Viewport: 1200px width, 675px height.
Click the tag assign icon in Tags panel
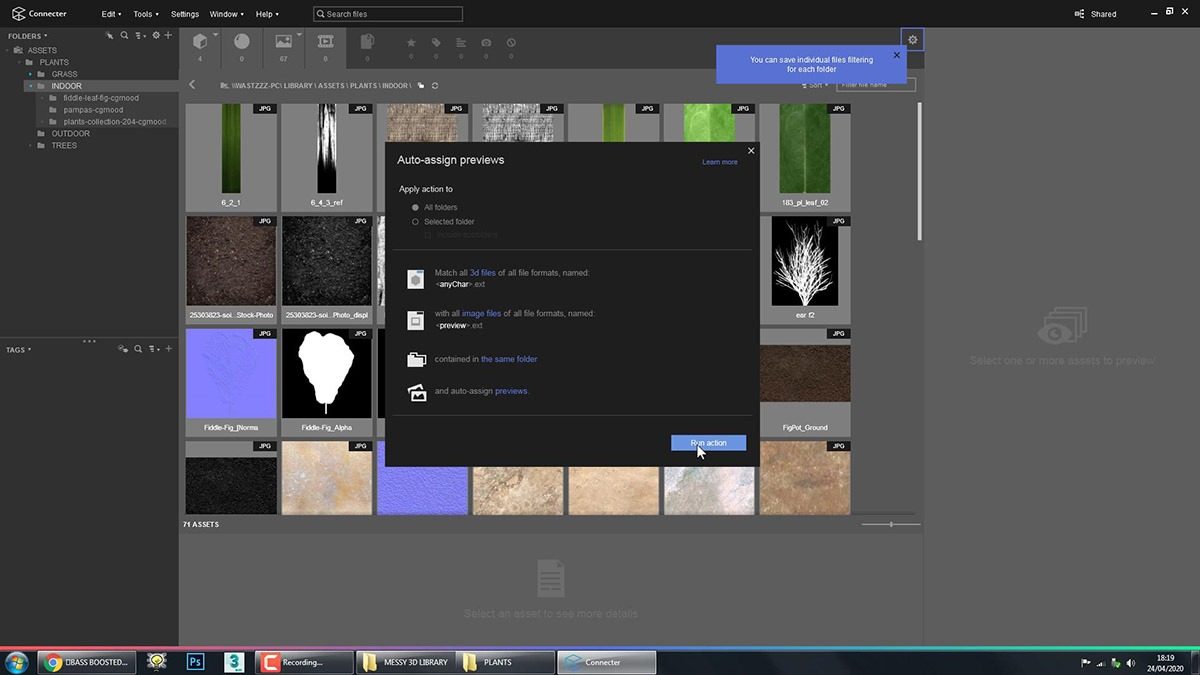tap(123, 349)
